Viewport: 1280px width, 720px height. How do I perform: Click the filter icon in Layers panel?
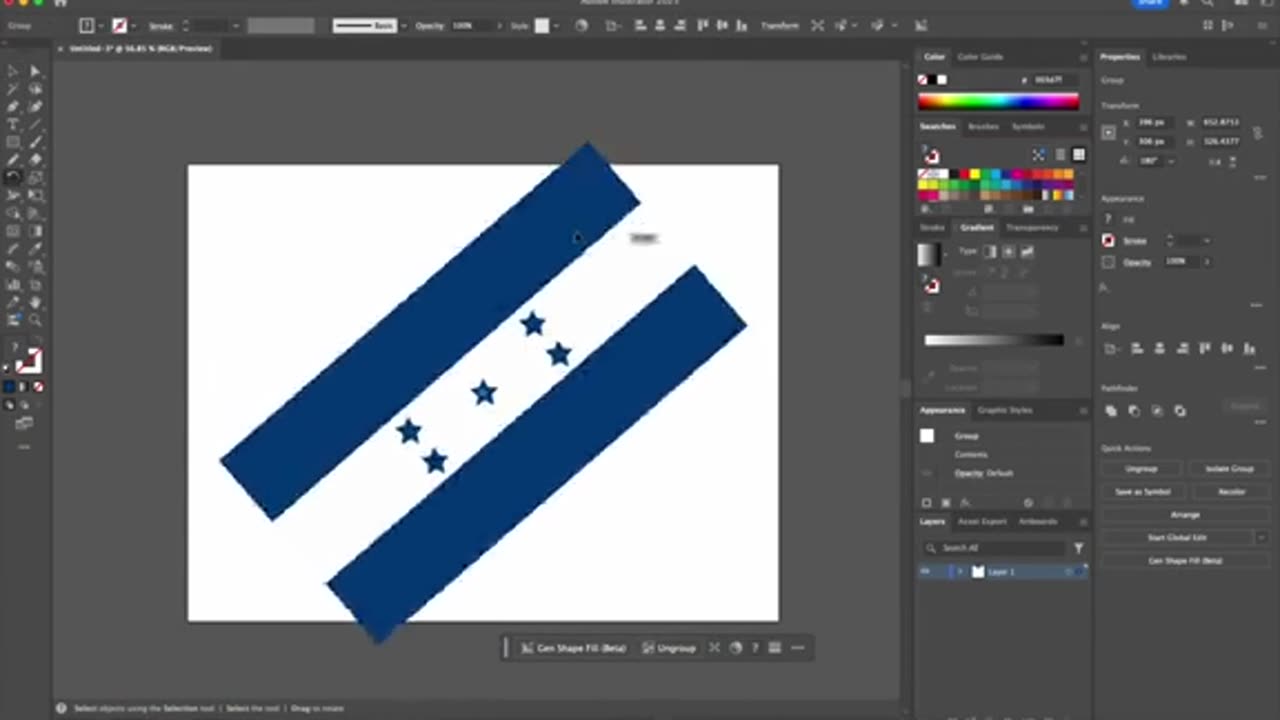(1079, 548)
